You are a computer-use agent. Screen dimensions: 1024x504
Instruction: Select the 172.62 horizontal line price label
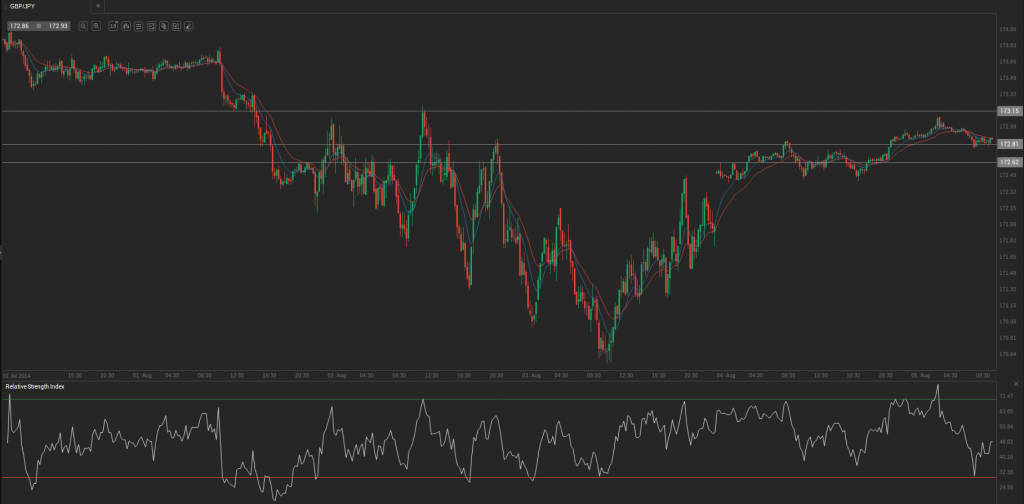(1008, 162)
